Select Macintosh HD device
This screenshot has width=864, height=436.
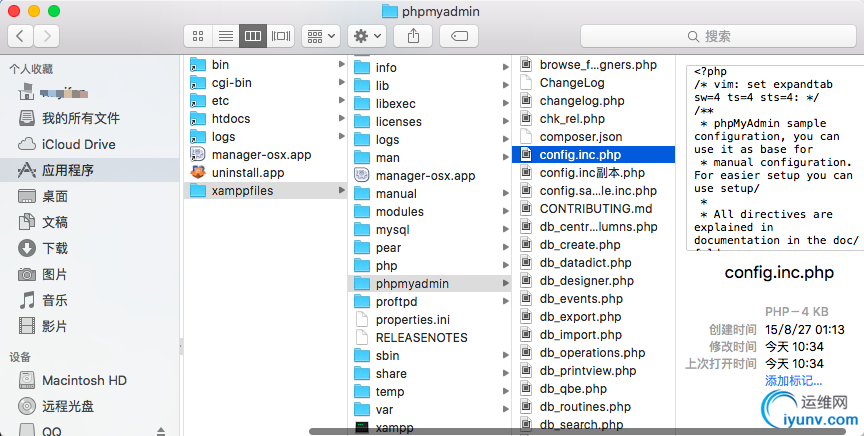point(89,380)
